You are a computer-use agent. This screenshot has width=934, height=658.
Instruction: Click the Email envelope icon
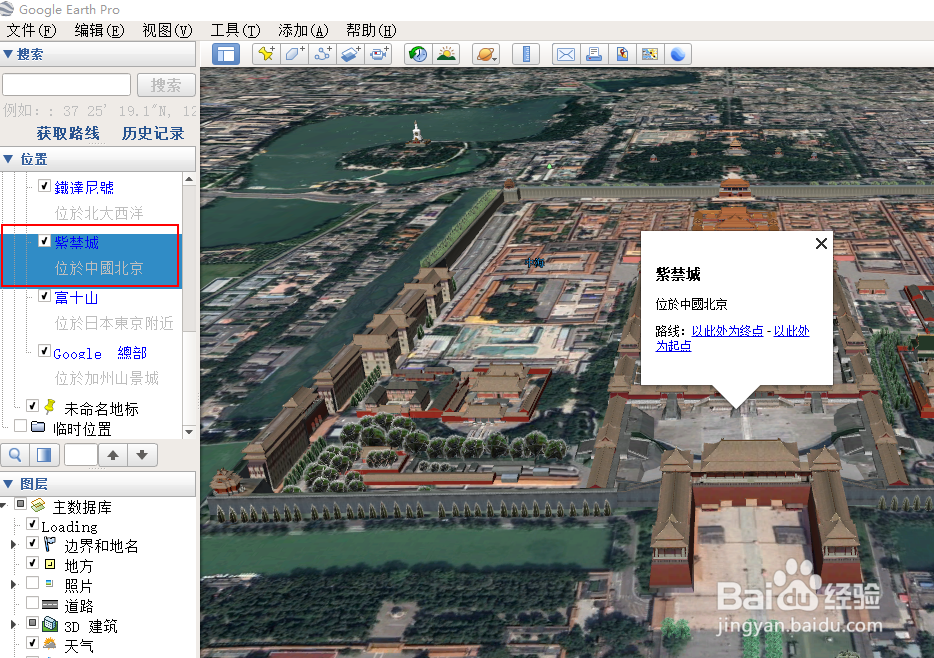(x=565, y=54)
